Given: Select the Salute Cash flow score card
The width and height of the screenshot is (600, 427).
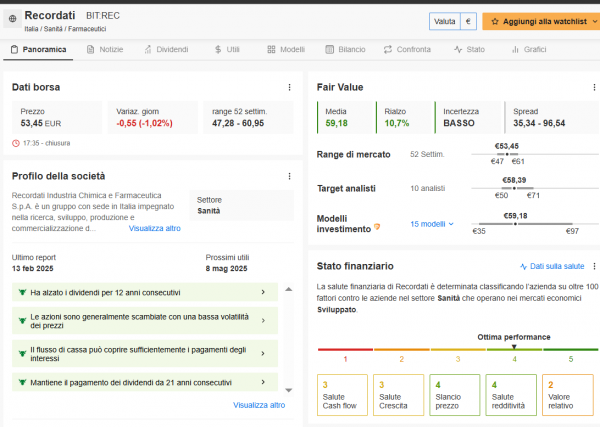Looking at the screenshot, I should click(x=342, y=395).
